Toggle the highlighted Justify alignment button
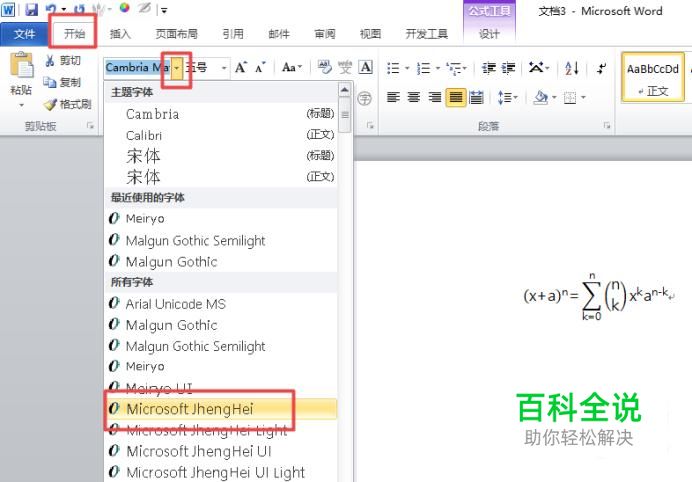Image resolution: width=692 pixels, height=482 pixels. 455,98
